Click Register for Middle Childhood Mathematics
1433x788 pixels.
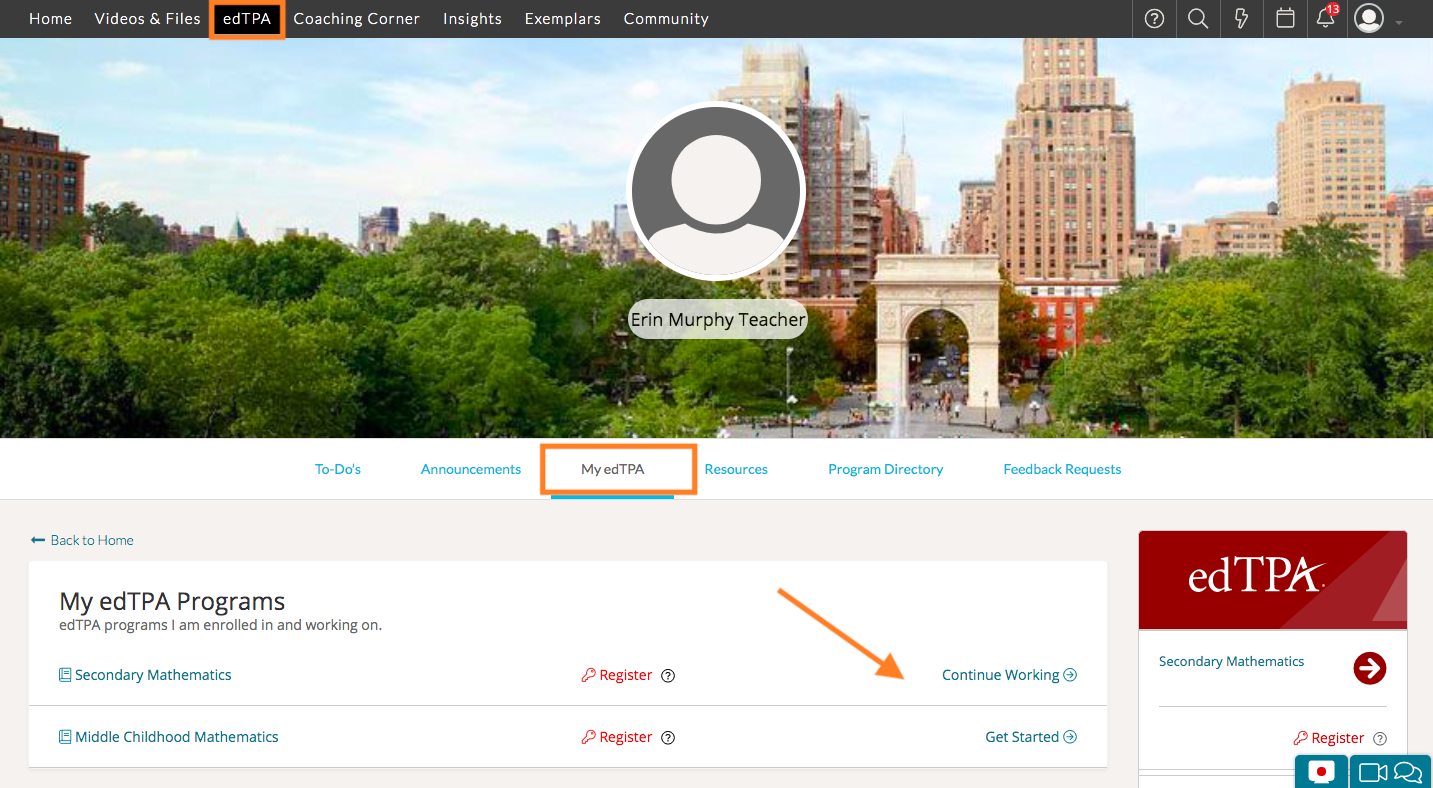pos(624,737)
